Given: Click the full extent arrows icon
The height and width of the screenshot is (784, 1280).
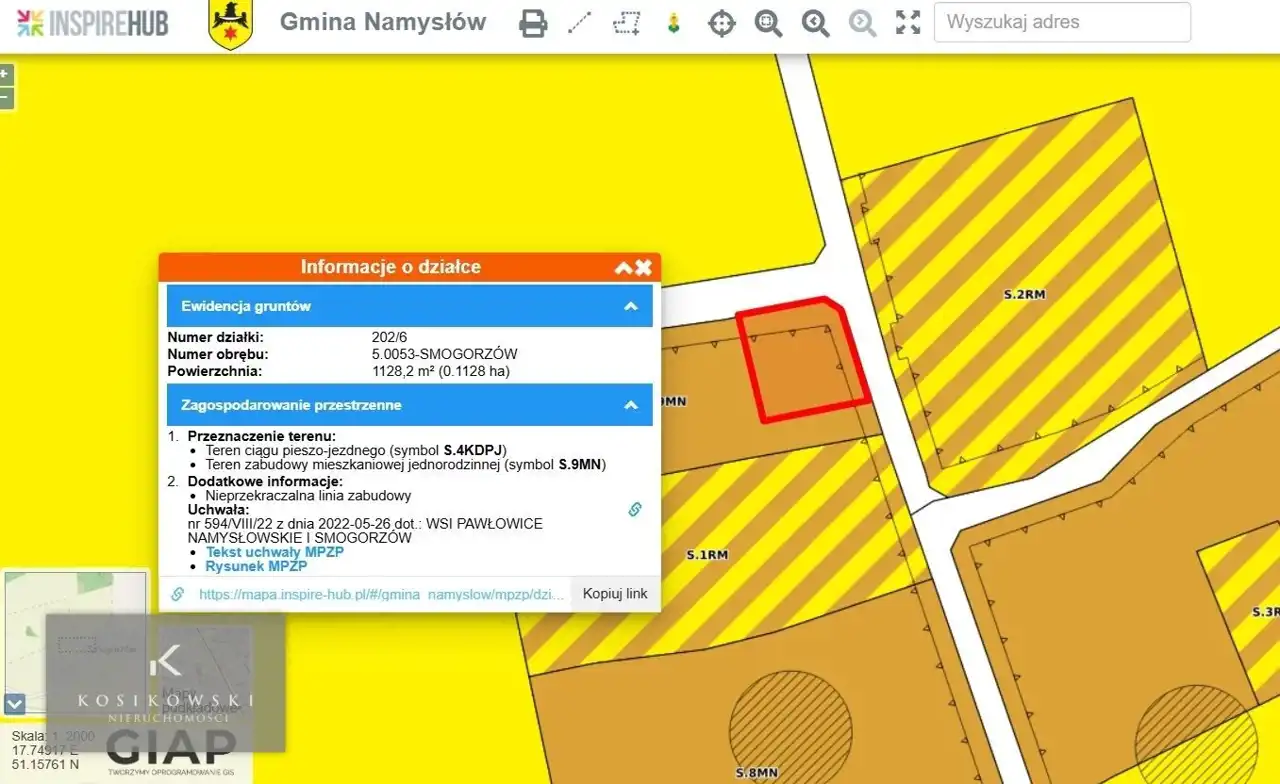Looking at the screenshot, I should point(908,23).
